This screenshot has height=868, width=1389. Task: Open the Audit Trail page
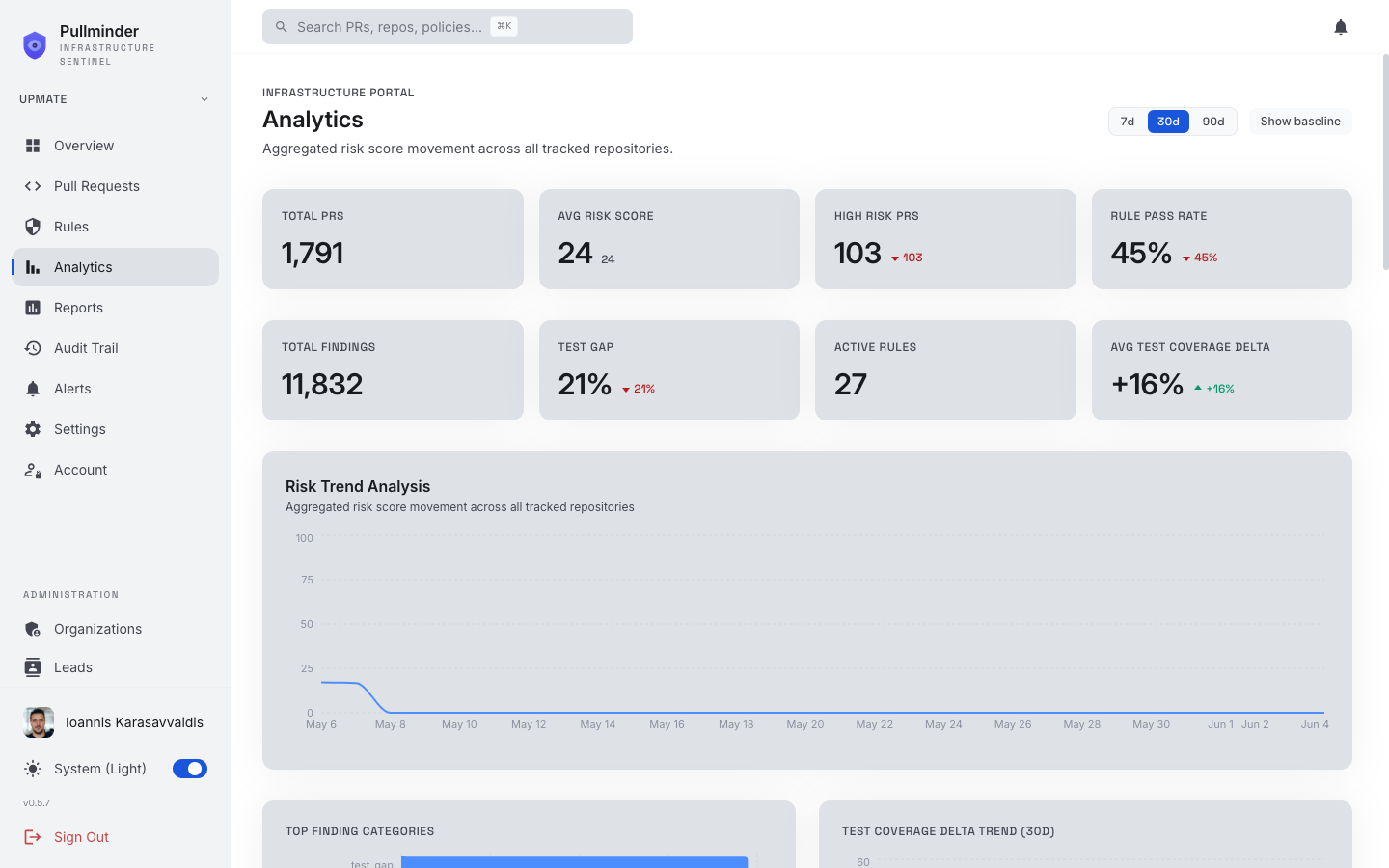pyautogui.click(x=116, y=348)
